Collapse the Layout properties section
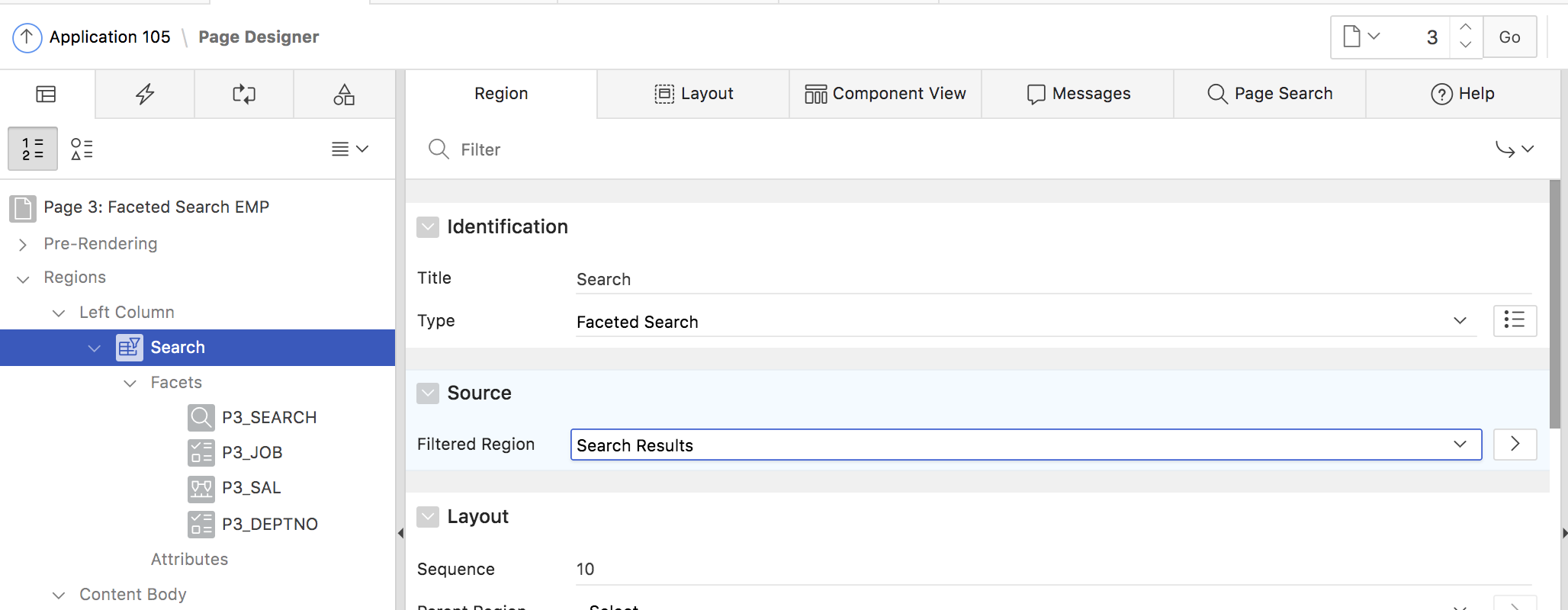Image resolution: width=1568 pixels, height=610 pixels. 428,517
